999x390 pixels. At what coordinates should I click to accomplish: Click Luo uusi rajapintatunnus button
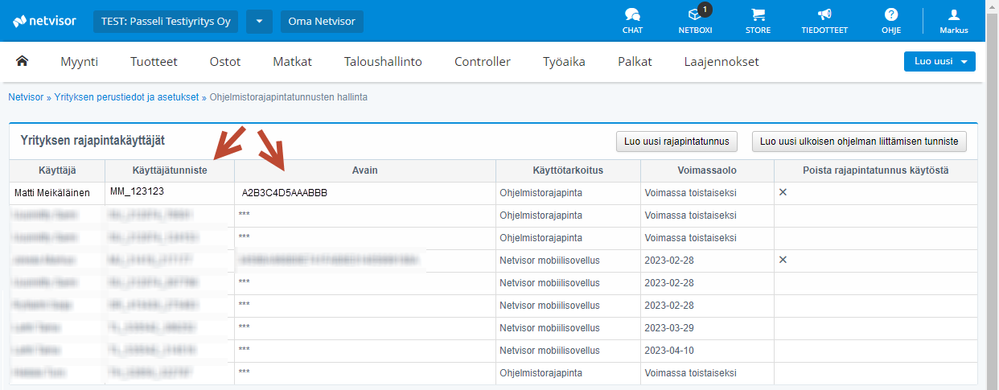tap(677, 141)
